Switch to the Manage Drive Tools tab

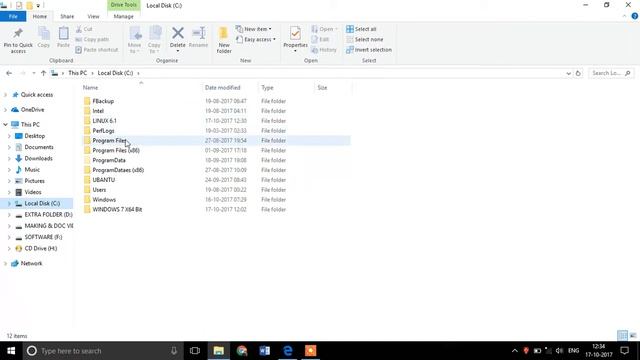123,16
